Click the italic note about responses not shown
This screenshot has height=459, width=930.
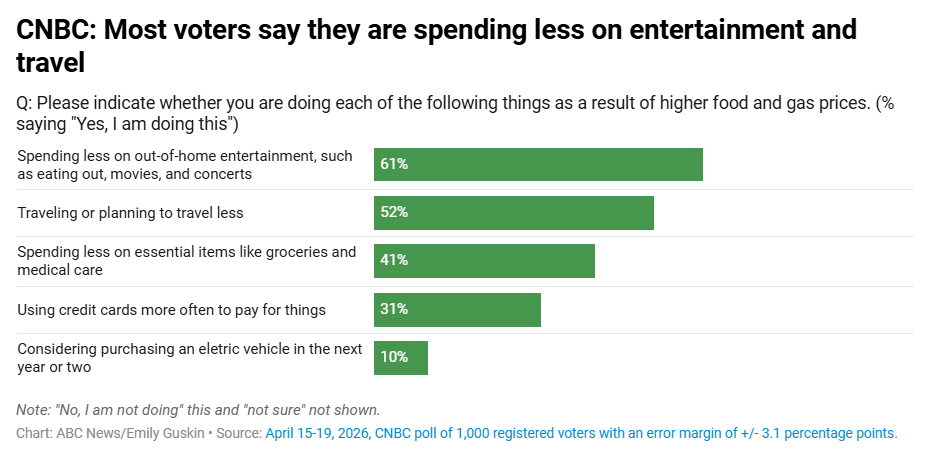coord(198,410)
